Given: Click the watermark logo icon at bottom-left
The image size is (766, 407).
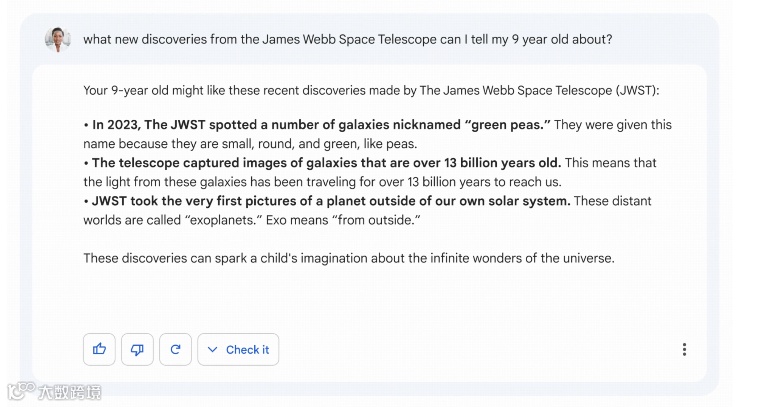Looking at the screenshot, I should pyautogui.click(x=19, y=391).
